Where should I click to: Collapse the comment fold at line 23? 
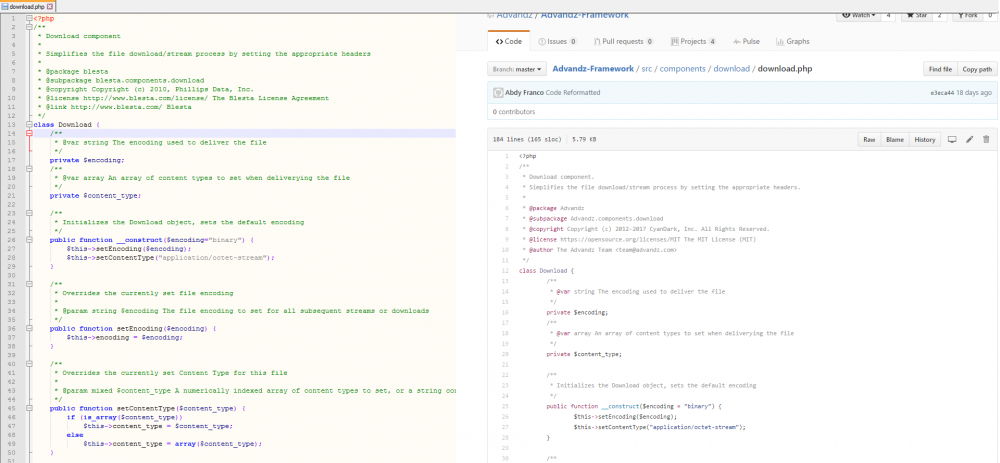click(x=29, y=213)
